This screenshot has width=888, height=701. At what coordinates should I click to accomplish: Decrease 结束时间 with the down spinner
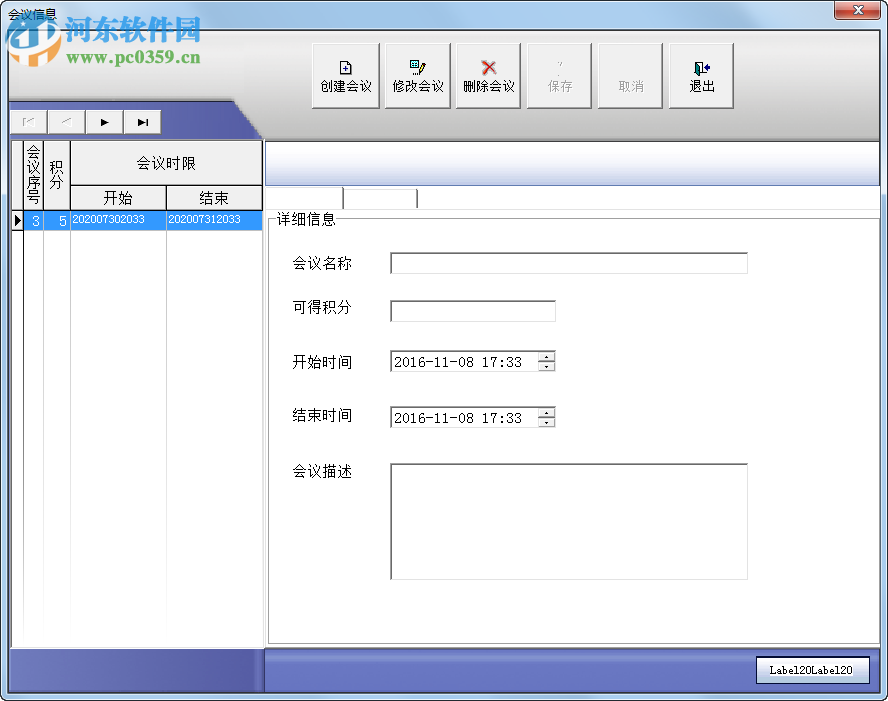click(x=547, y=422)
